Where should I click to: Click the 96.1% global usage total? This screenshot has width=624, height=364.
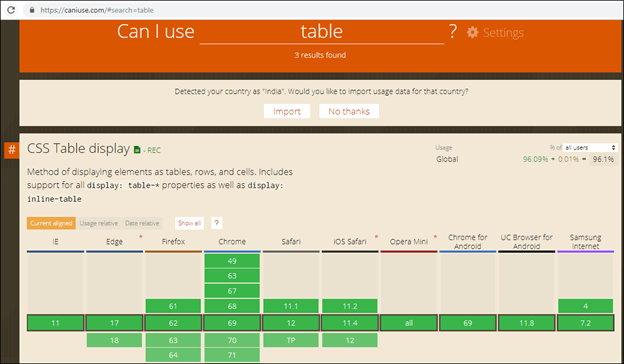point(603,159)
